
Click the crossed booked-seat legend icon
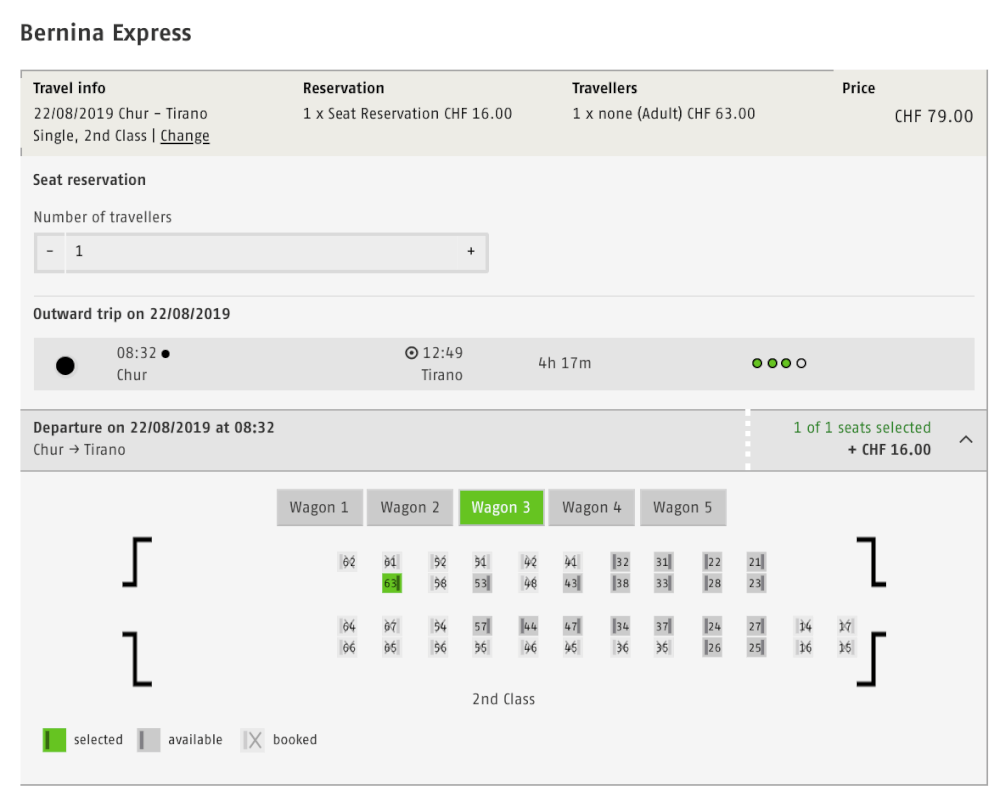[253, 740]
